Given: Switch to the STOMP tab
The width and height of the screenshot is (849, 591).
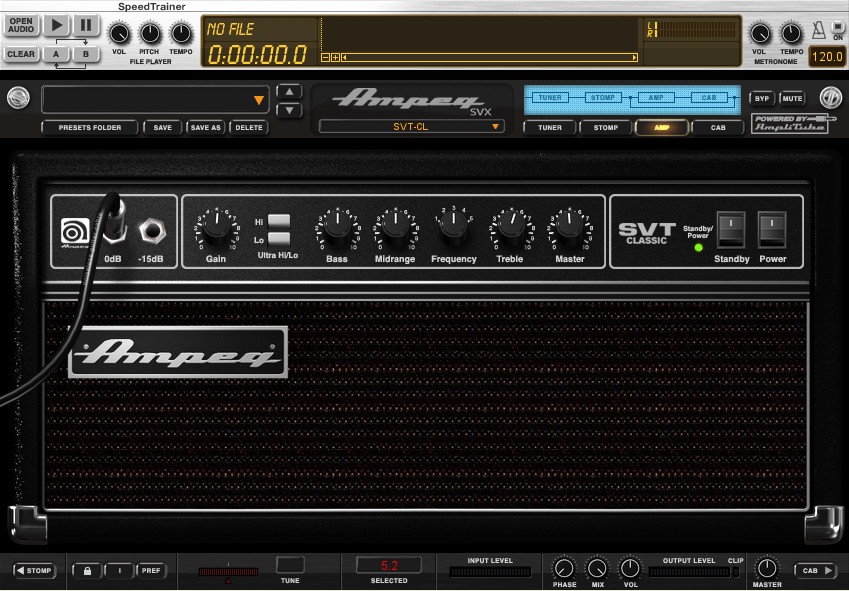Looking at the screenshot, I should (606, 128).
